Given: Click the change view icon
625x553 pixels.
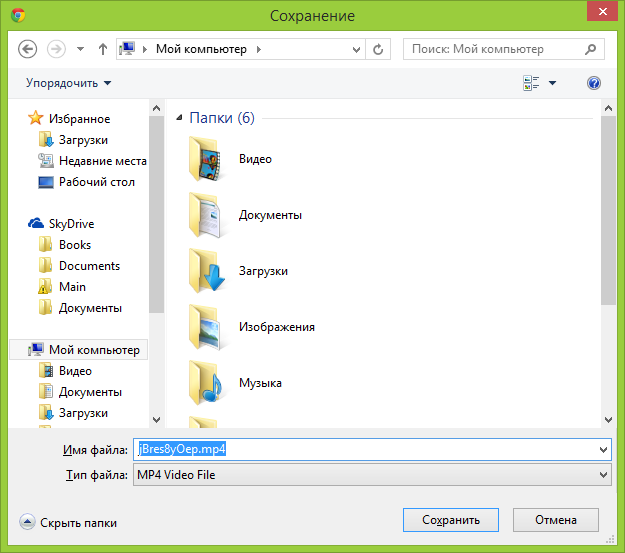Looking at the screenshot, I should click(x=531, y=83).
